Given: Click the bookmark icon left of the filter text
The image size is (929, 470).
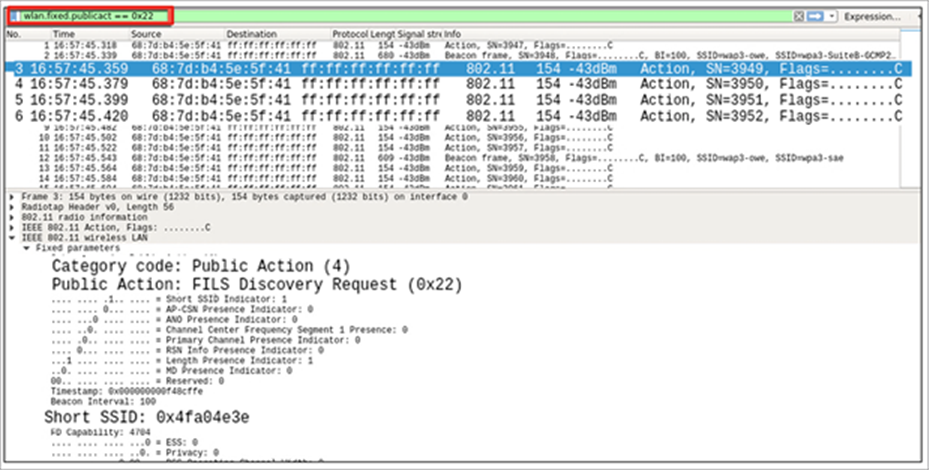Looking at the screenshot, I should coord(15,16).
